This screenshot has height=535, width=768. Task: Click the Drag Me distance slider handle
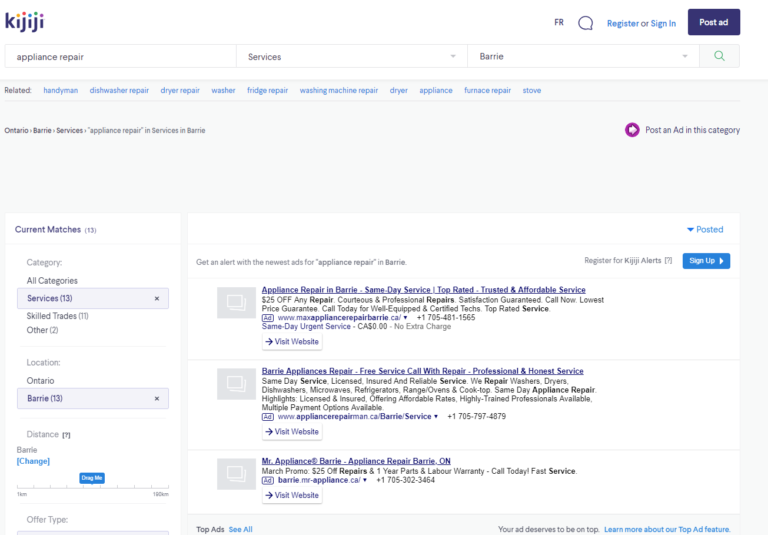pos(92,478)
